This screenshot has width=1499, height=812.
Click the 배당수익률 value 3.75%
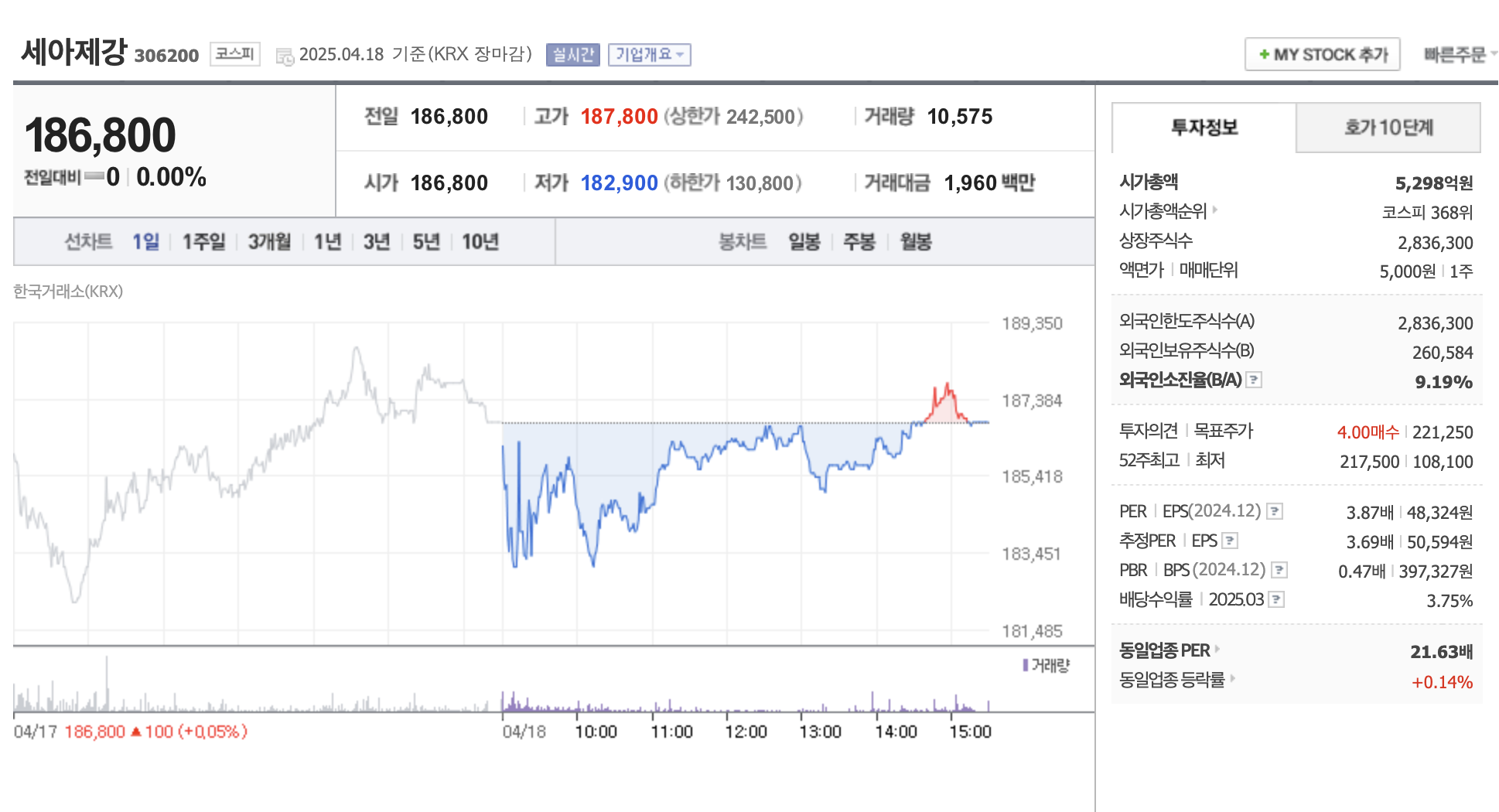tap(1449, 601)
